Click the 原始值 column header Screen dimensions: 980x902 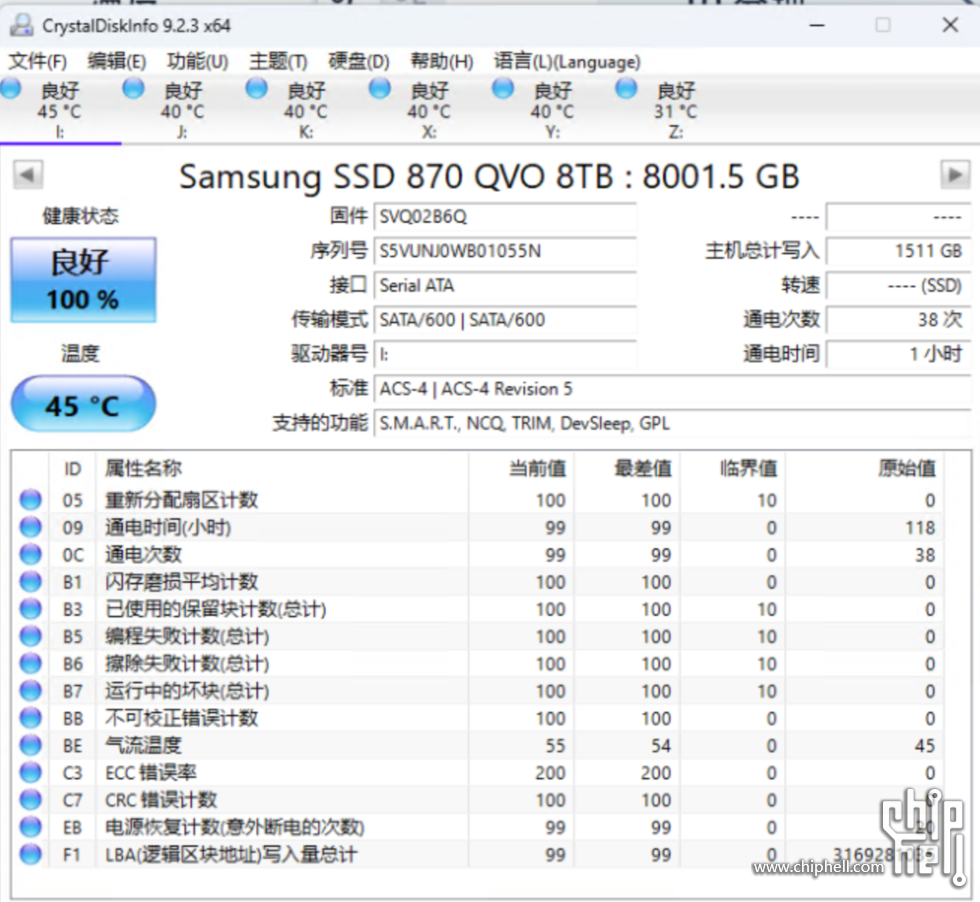pyautogui.click(x=865, y=468)
